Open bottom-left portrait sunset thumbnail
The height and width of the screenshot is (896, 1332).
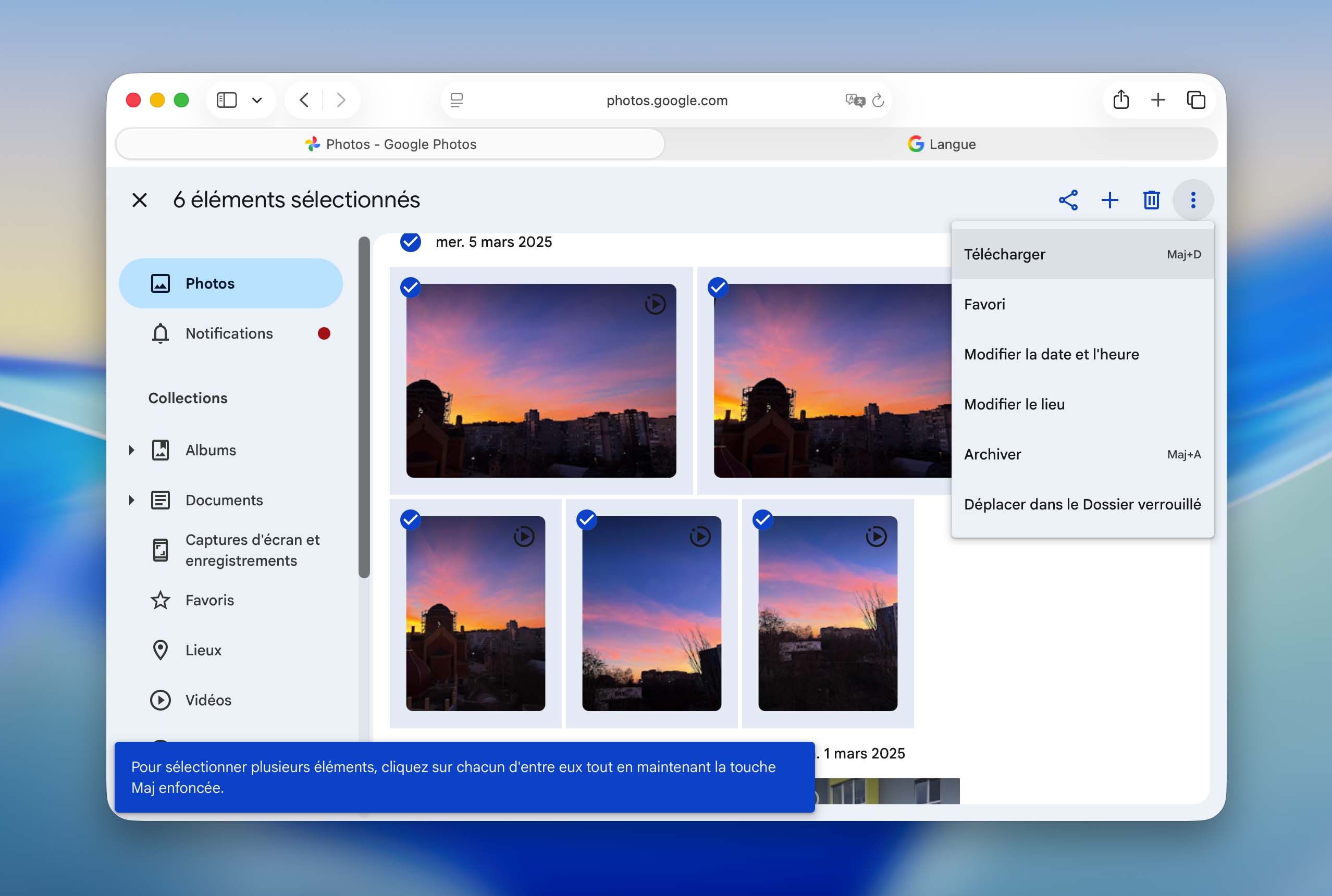(476, 613)
